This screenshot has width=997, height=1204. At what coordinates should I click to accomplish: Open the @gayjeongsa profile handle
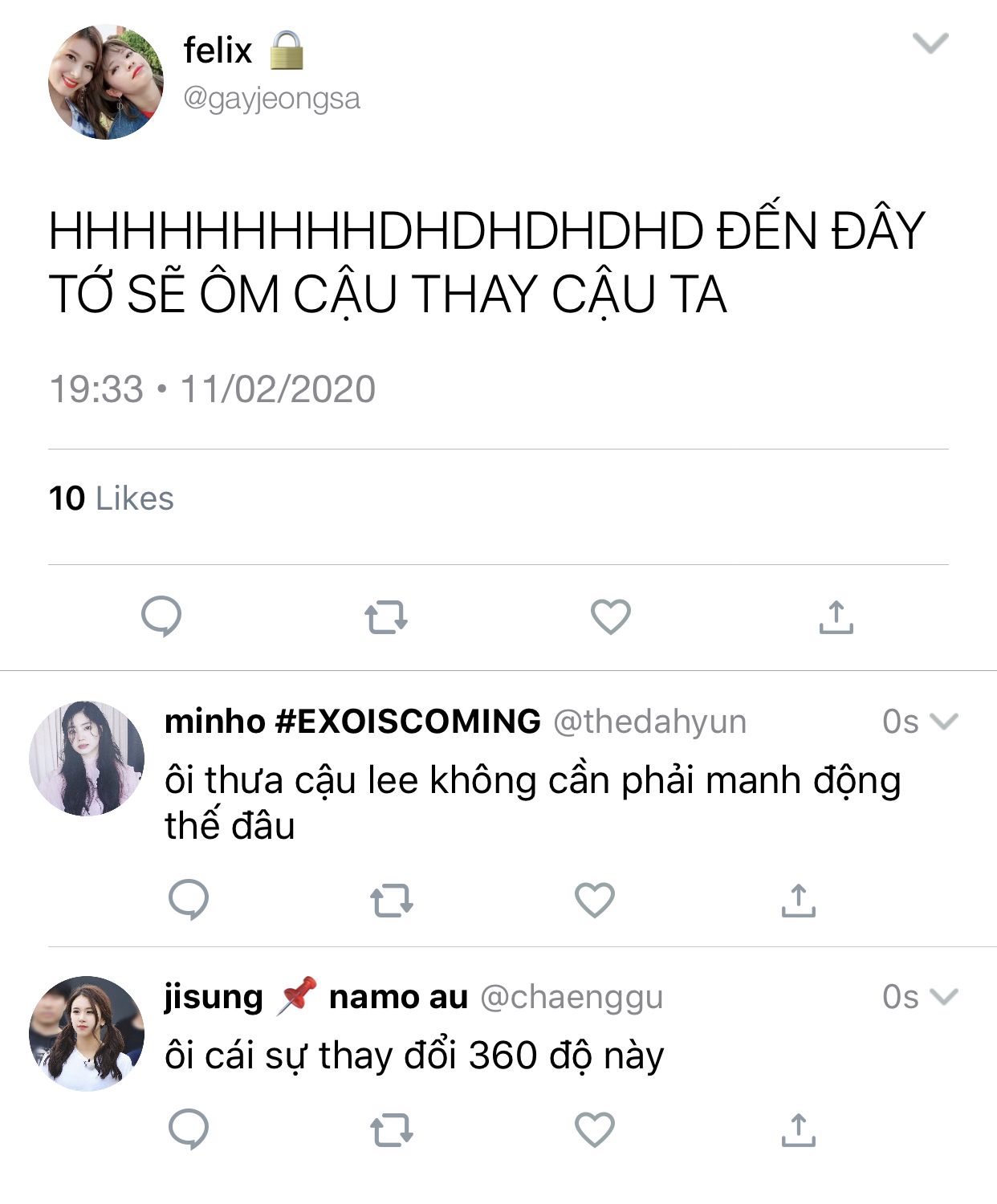(x=272, y=100)
